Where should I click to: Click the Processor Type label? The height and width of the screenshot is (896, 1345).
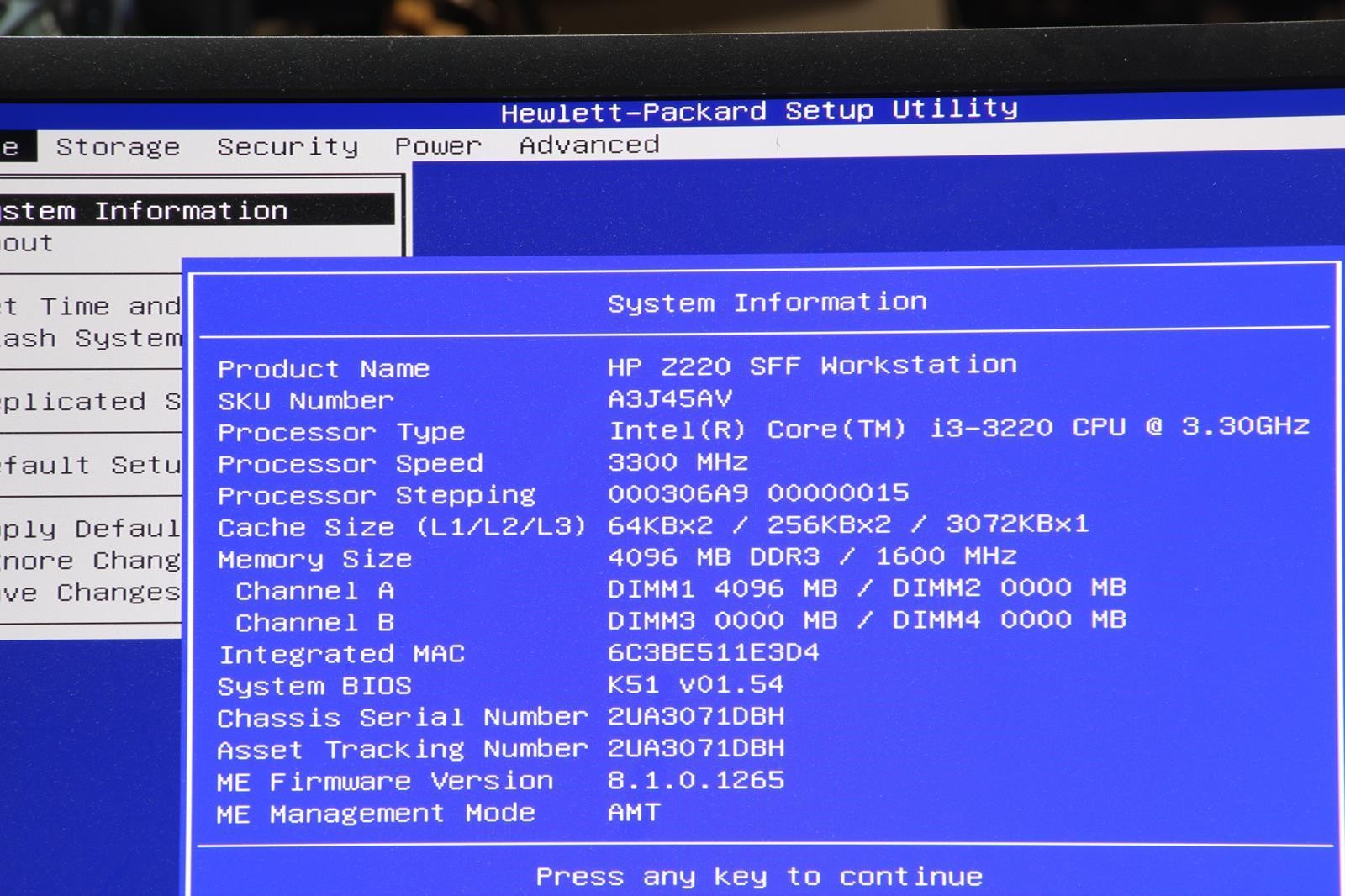pos(341,433)
